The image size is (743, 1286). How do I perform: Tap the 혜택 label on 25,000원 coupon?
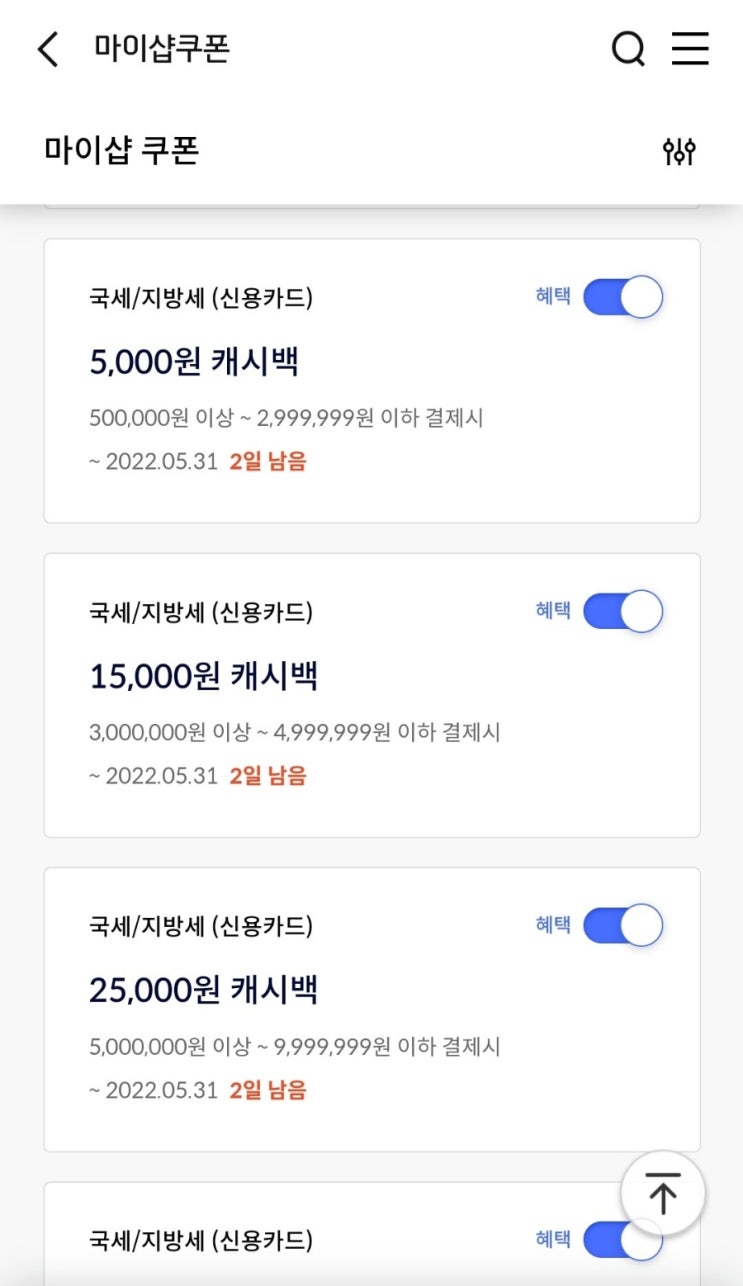[x=552, y=925]
